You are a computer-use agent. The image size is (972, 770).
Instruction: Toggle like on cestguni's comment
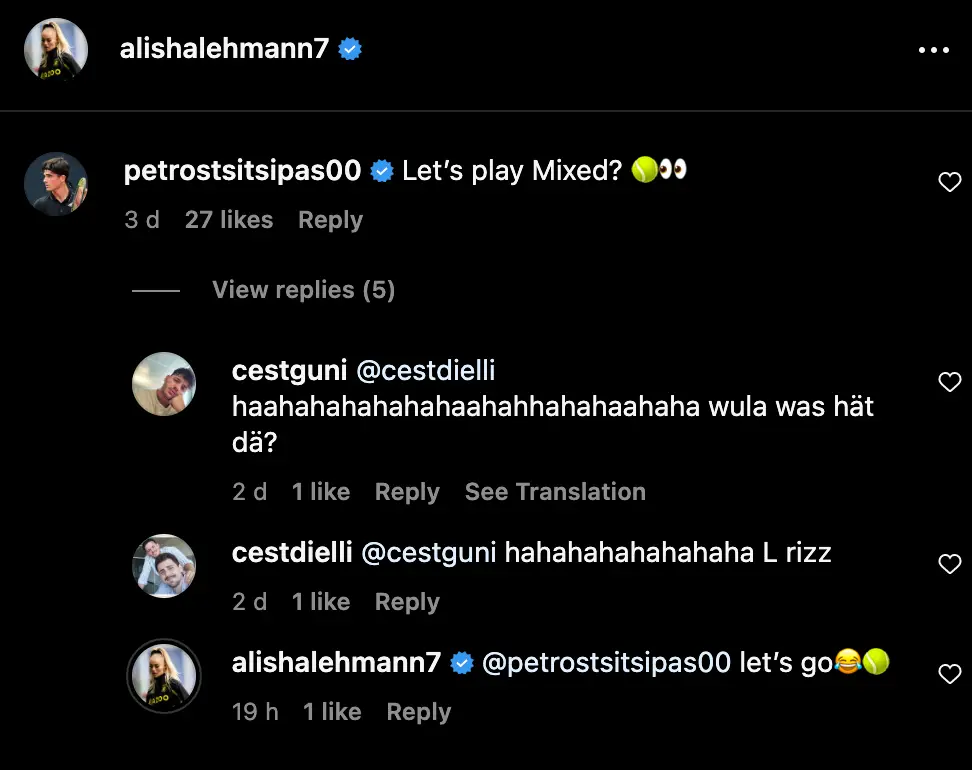(x=950, y=382)
